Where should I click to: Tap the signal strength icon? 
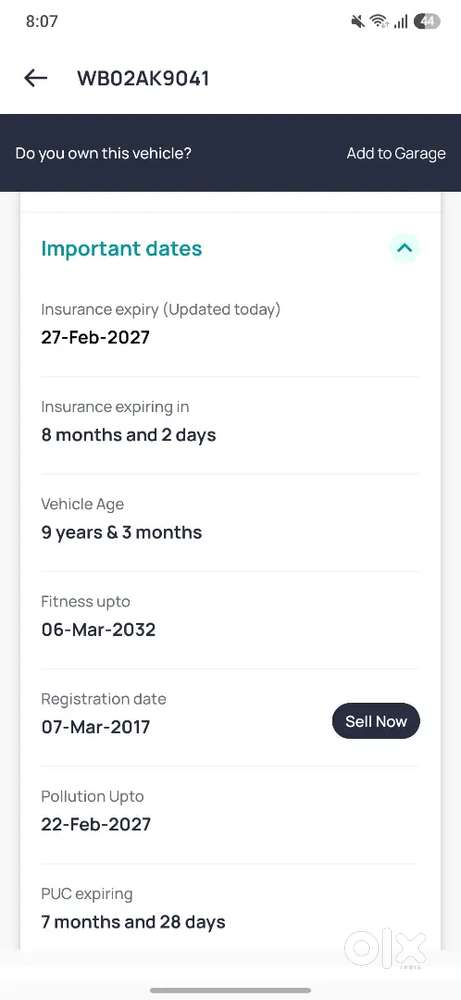pyautogui.click(x=400, y=22)
